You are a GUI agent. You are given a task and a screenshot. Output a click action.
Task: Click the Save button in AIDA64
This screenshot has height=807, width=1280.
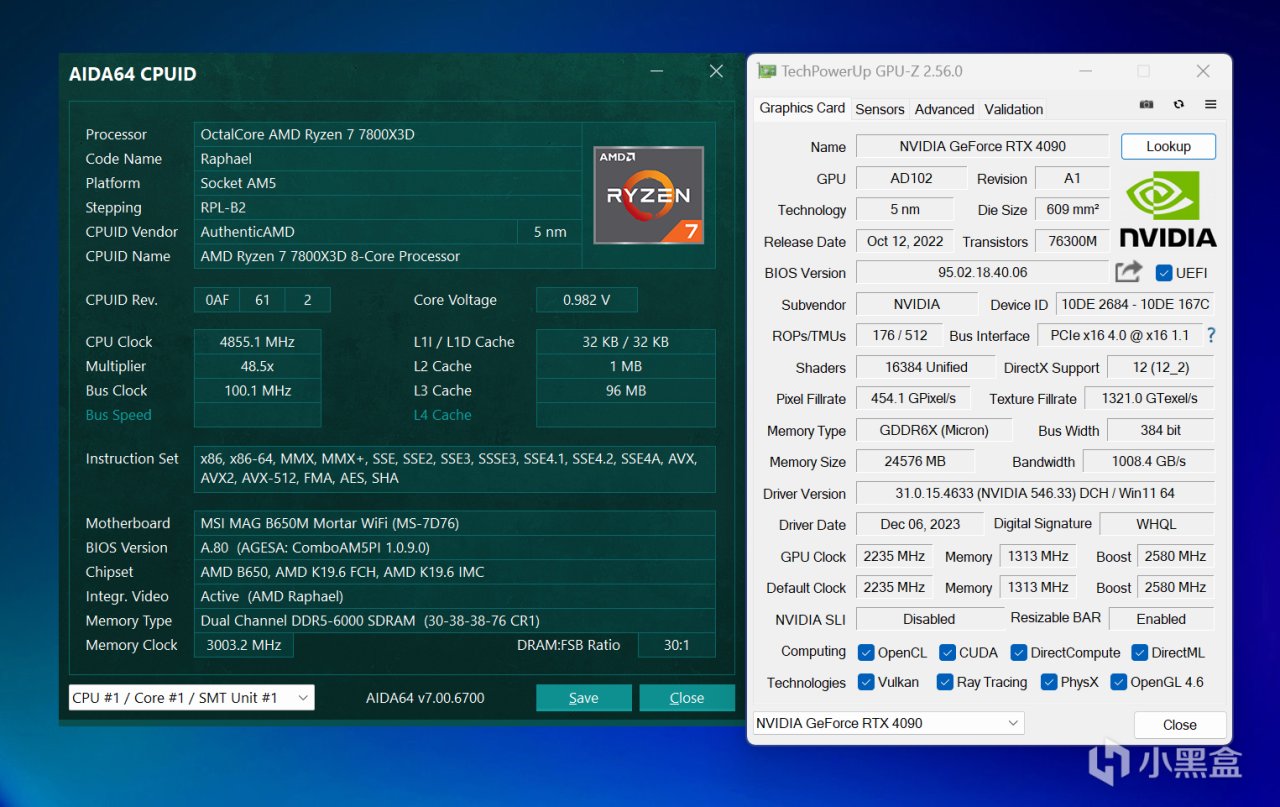point(584,698)
